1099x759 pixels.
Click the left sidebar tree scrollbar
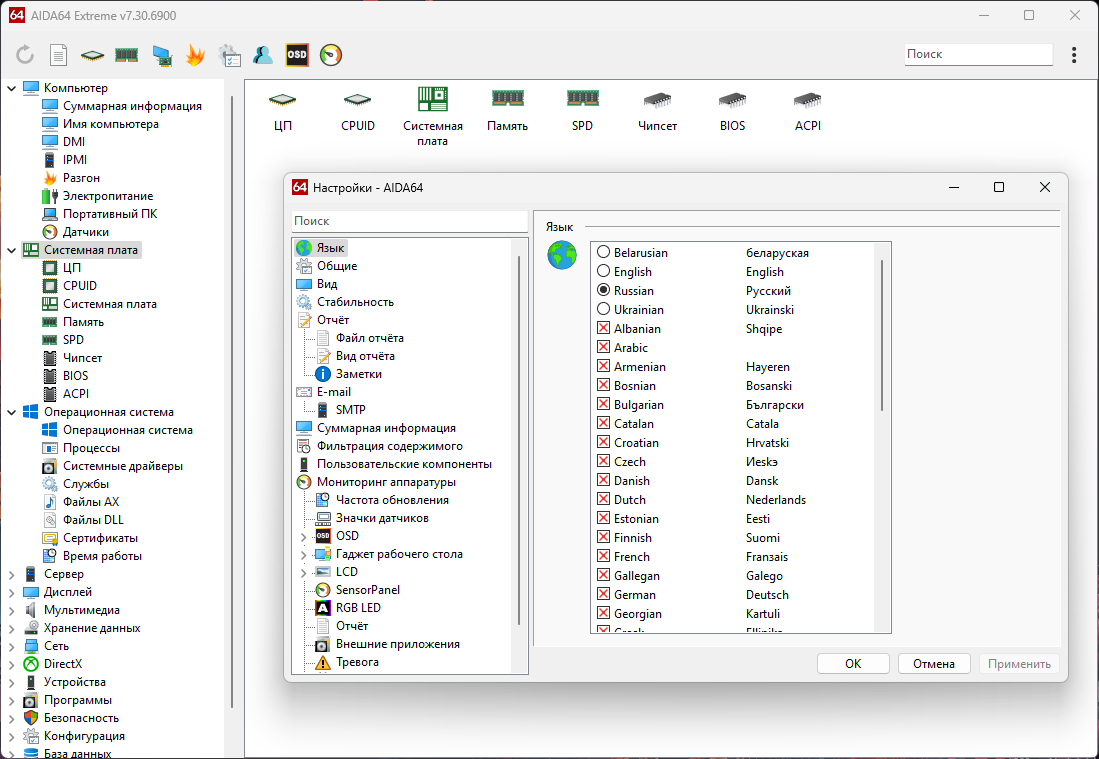click(232, 402)
